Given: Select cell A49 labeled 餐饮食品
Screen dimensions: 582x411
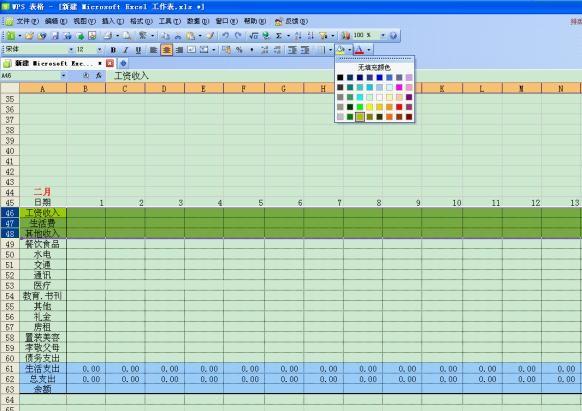Looking at the screenshot, I should click(43, 244).
